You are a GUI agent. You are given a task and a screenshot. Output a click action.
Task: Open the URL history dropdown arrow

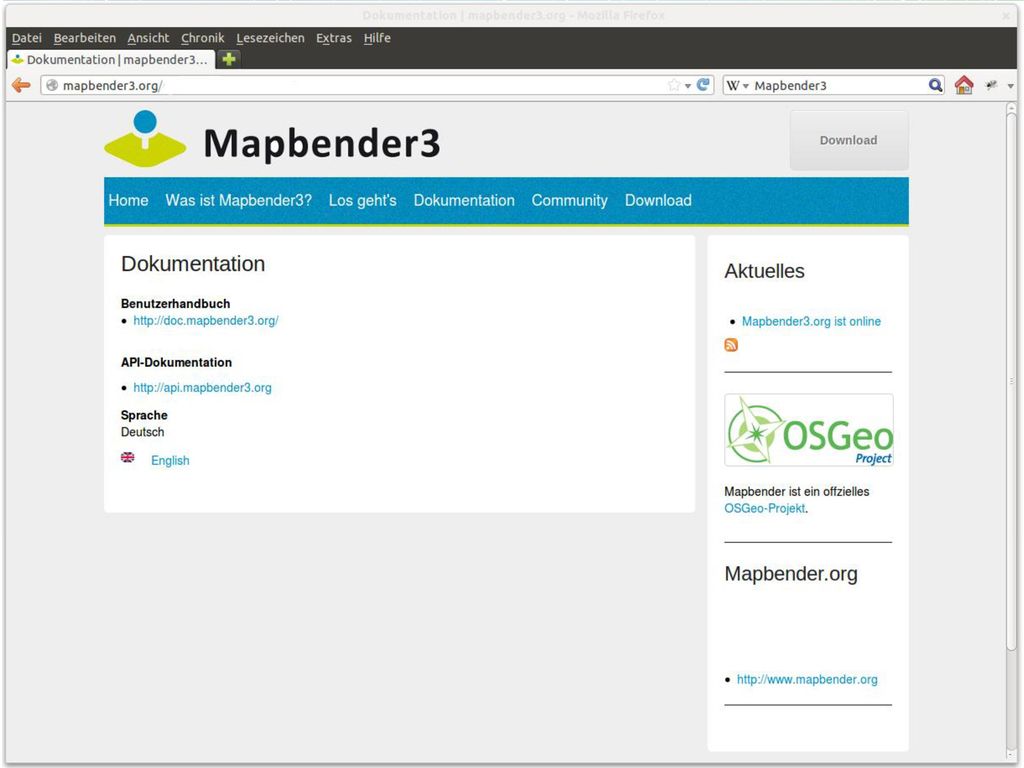688,86
